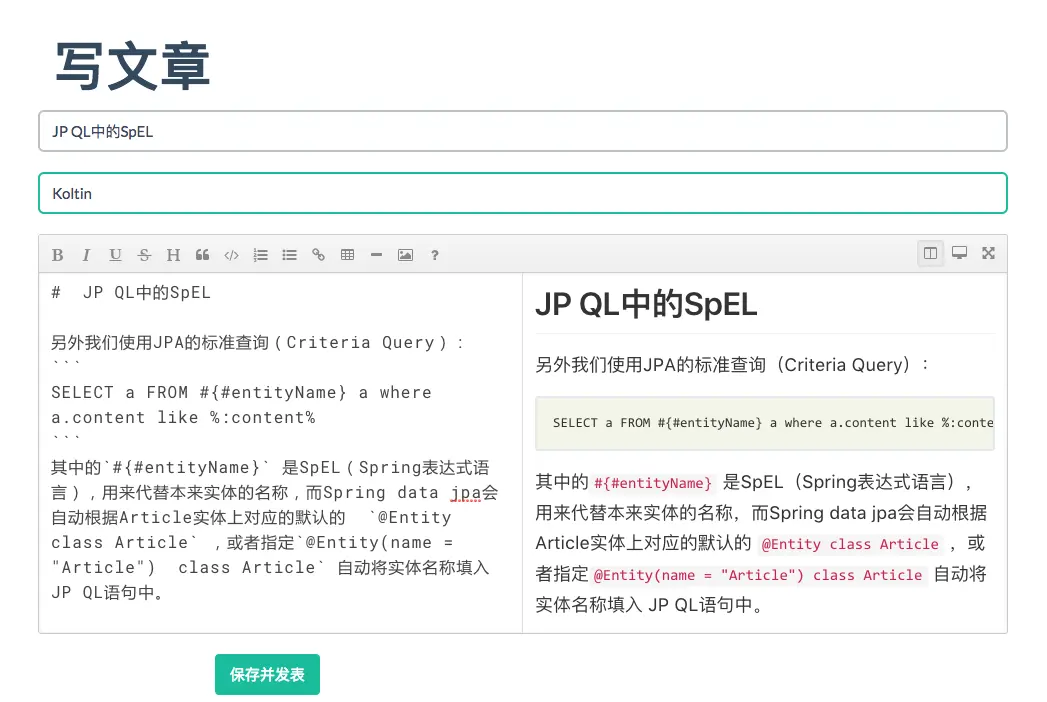1047x702 pixels.
Task: Insert a hyperlink with the link icon
Action: click(319, 254)
